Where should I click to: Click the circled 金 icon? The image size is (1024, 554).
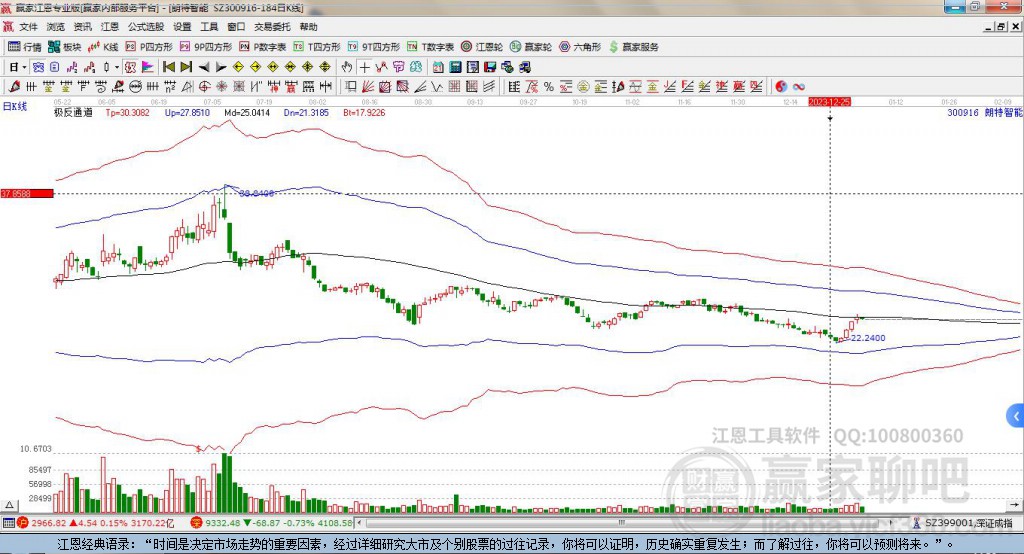click(x=583, y=86)
